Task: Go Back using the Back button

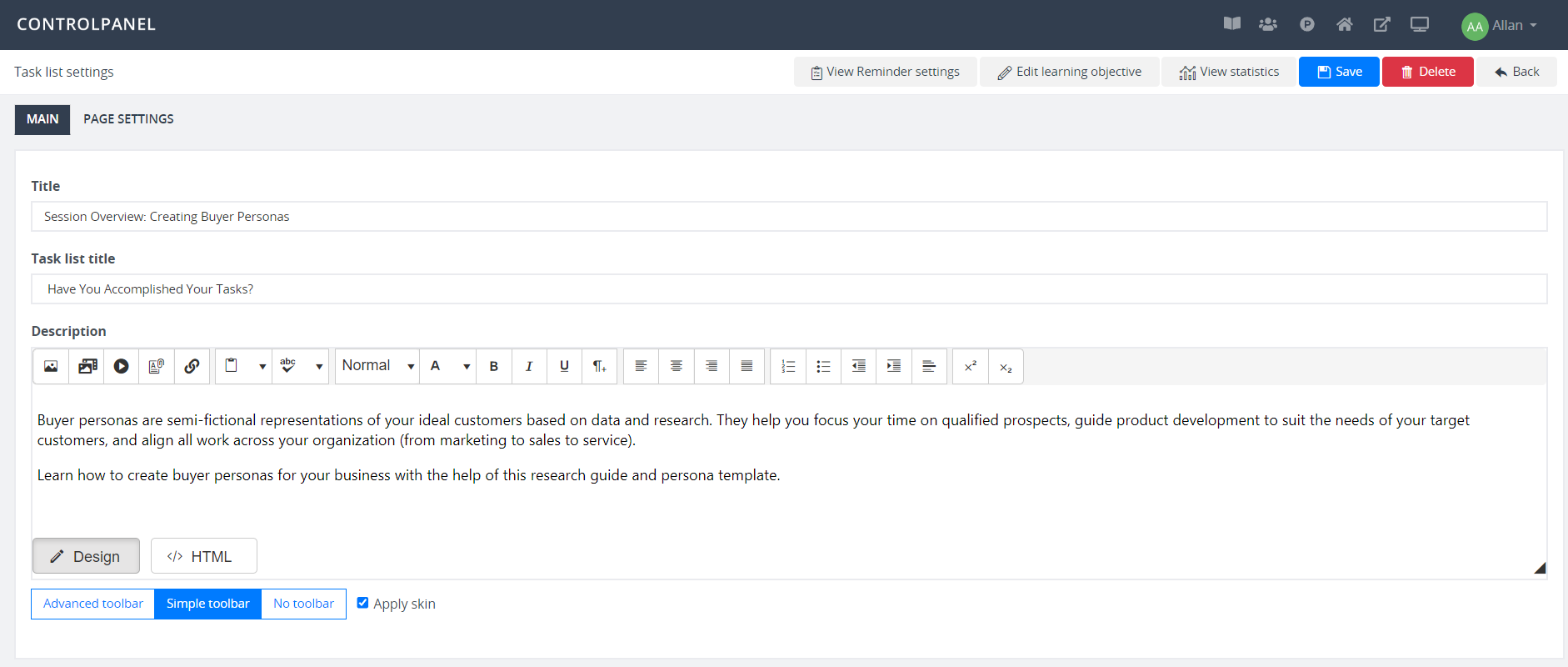Action: (1516, 72)
